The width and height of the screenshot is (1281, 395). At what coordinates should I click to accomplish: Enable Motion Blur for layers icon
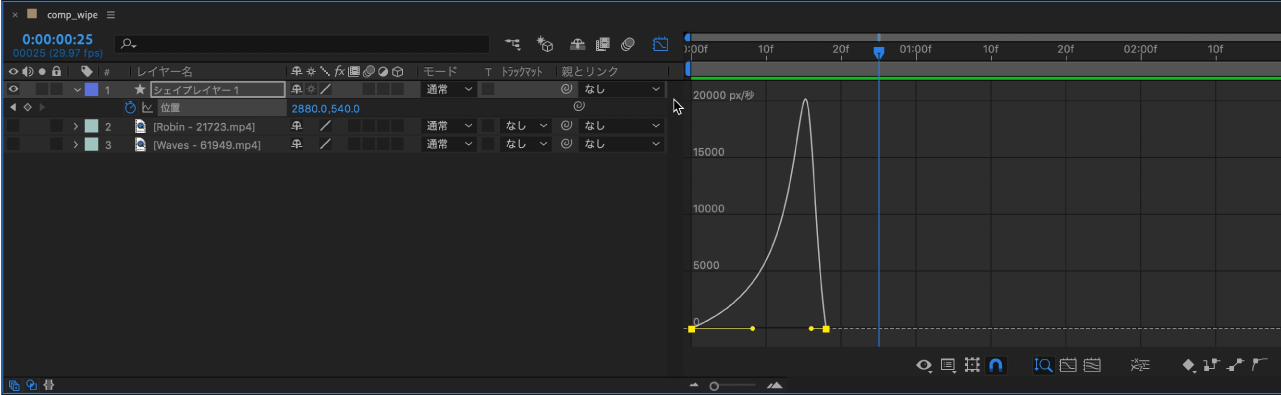[628, 44]
